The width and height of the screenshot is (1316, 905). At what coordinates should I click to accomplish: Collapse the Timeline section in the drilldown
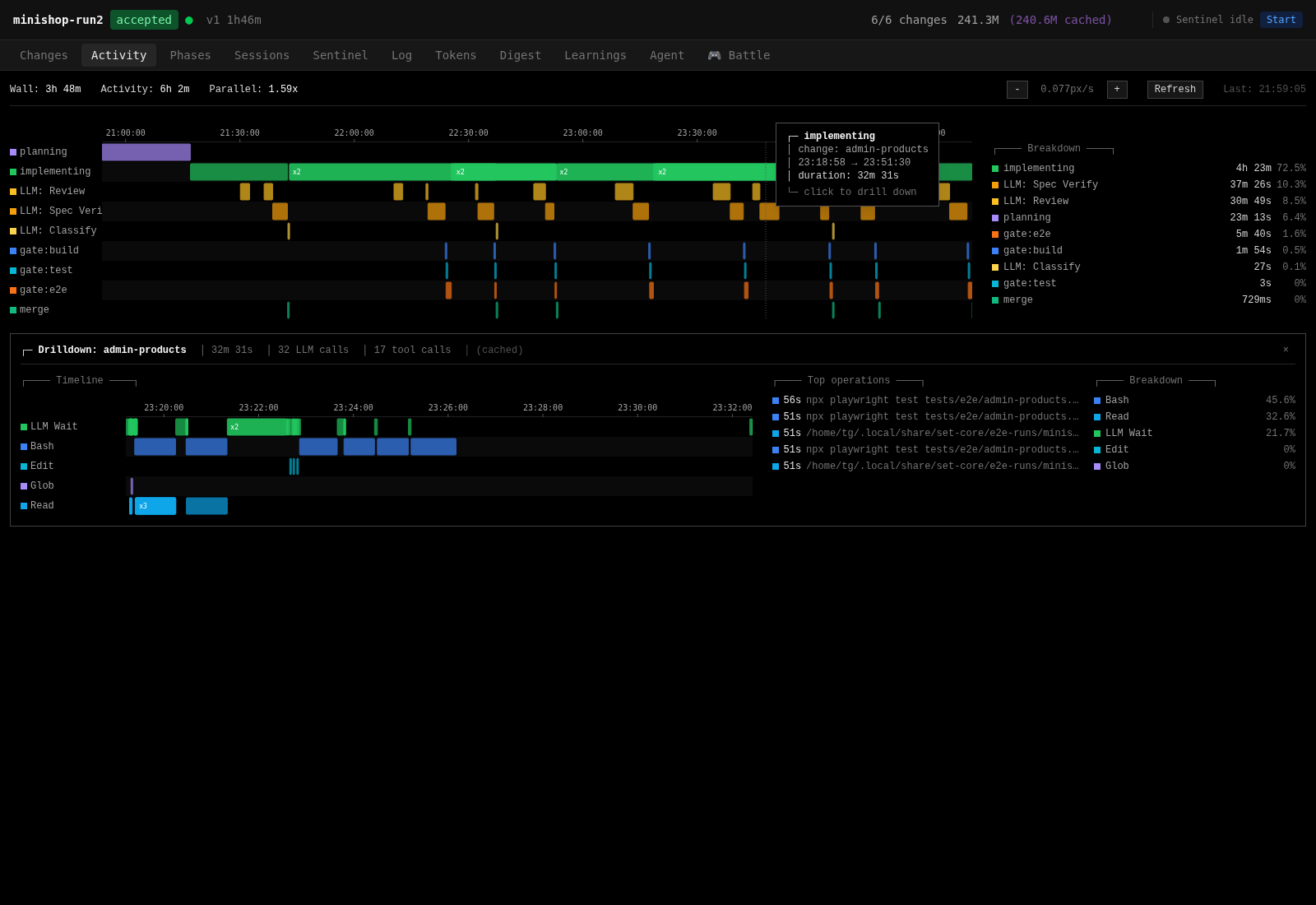[79, 380]
